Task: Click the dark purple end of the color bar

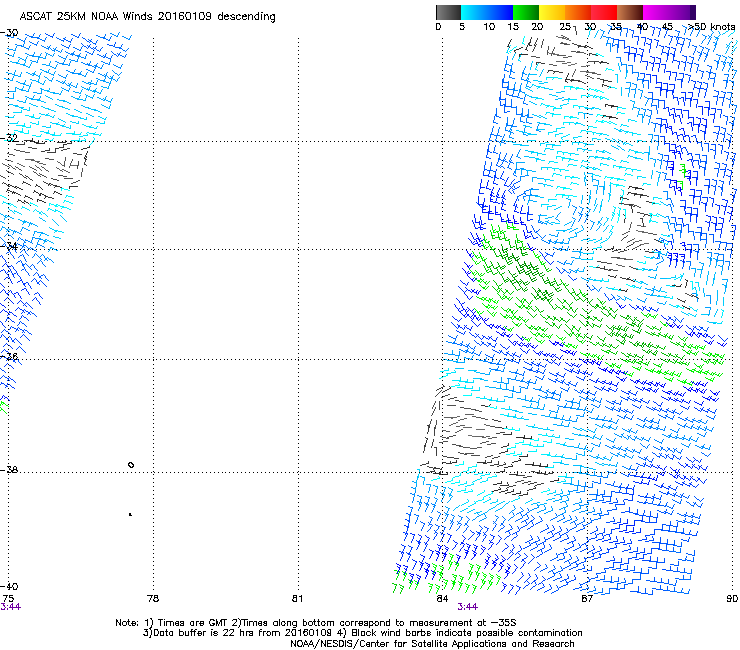Action: [x=692, y=12]
